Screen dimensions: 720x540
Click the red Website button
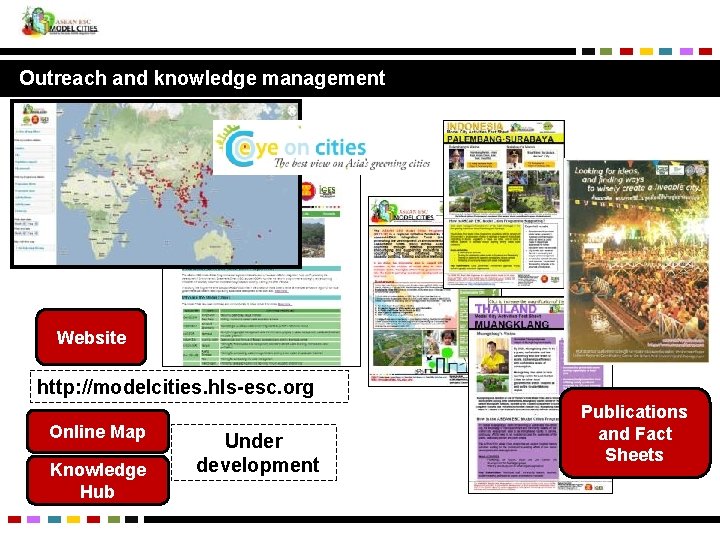pos(91,337)
